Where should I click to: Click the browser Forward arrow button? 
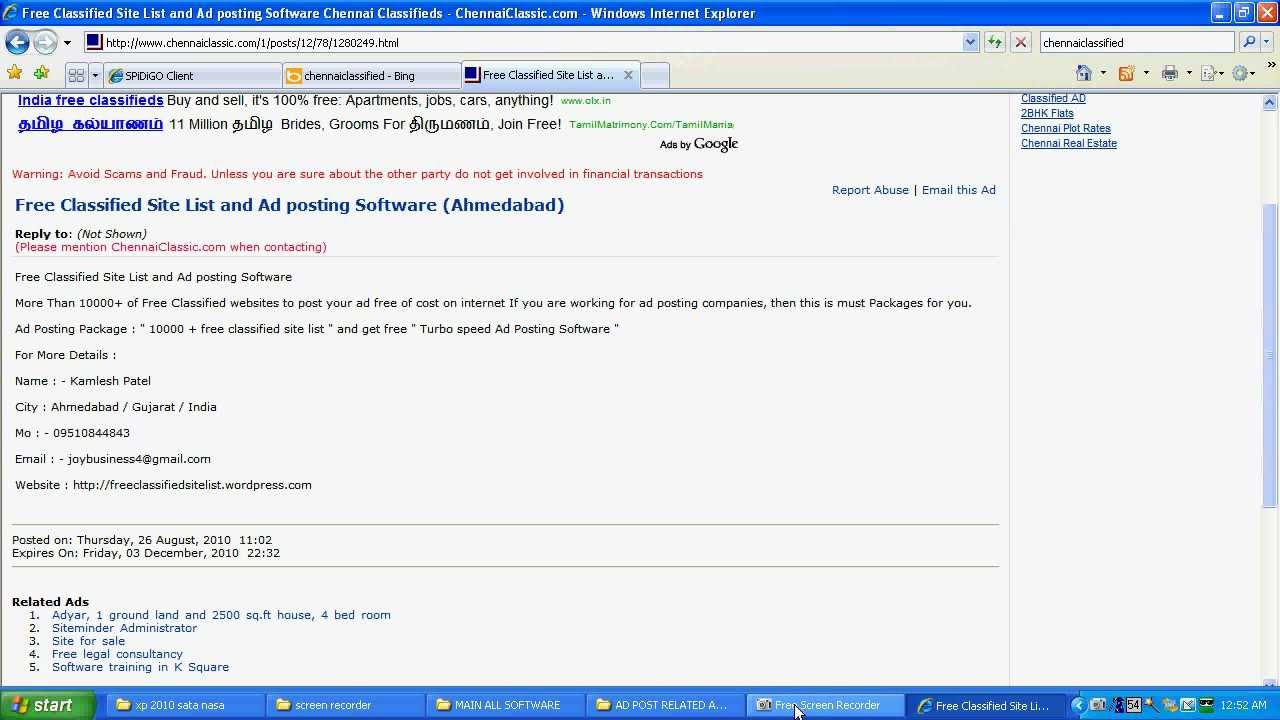point(45,42)
